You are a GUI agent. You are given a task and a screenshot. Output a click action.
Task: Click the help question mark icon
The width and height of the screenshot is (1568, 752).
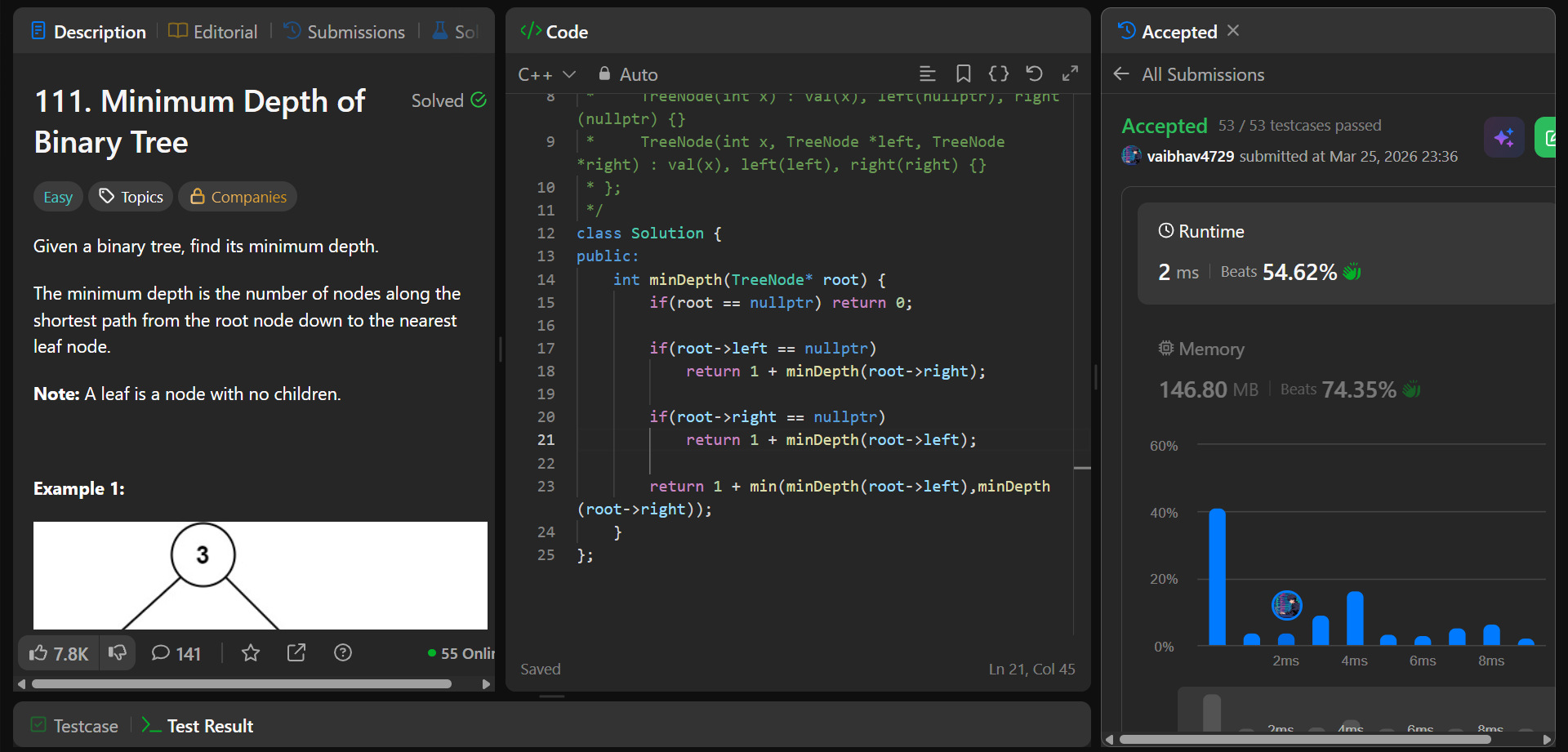click(343, 653)
